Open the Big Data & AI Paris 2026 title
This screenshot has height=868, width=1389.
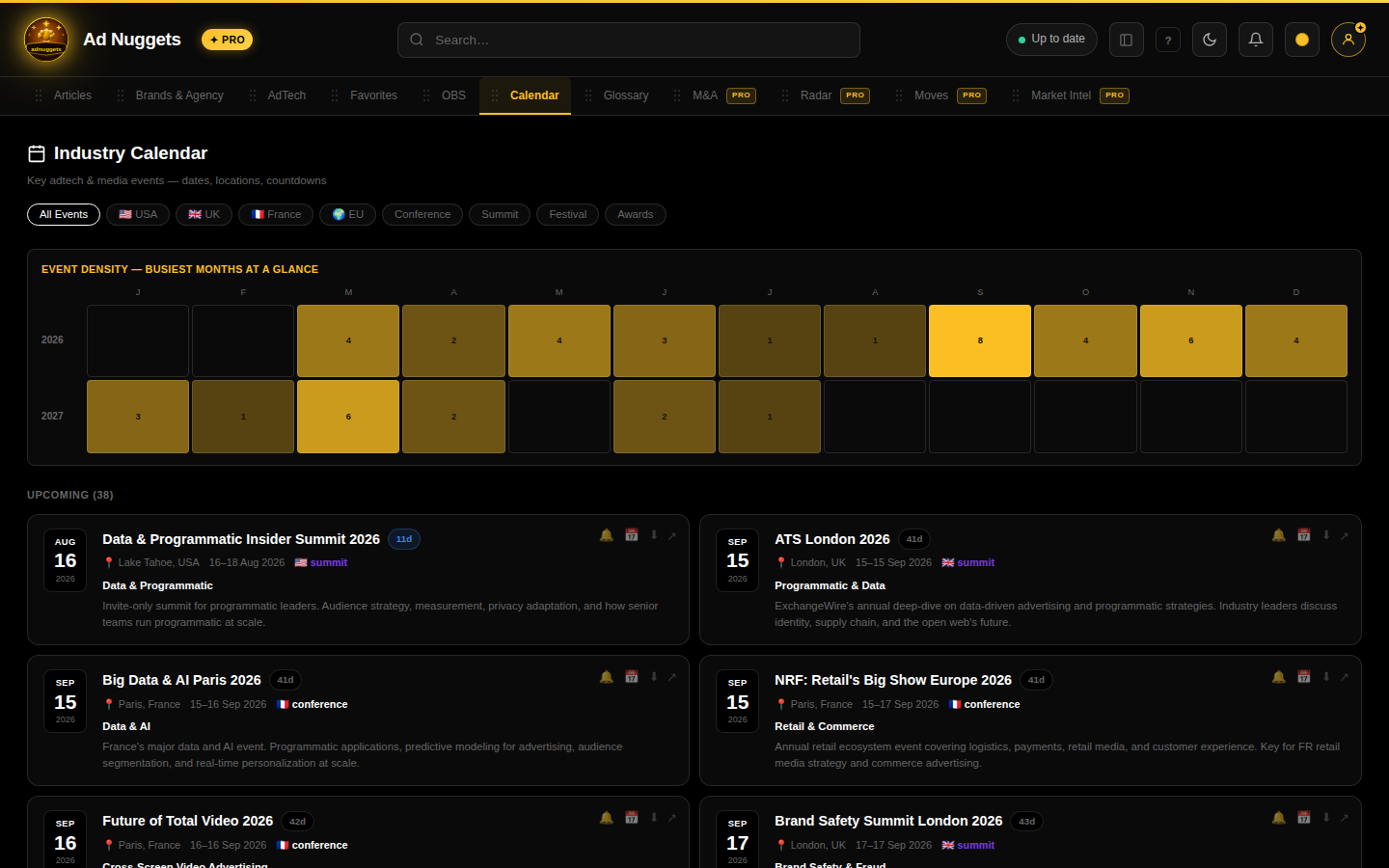click(181, 680)
